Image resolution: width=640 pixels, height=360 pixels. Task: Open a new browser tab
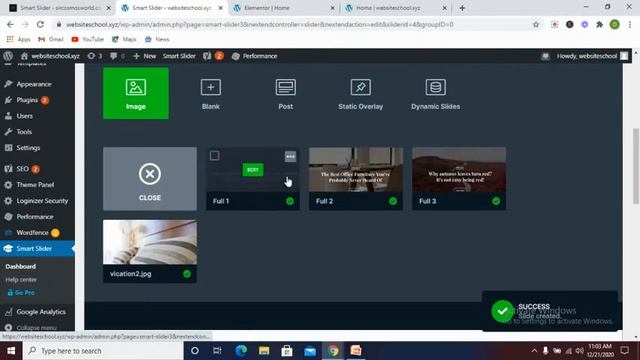pyautogui.click(x=462, y=8)
